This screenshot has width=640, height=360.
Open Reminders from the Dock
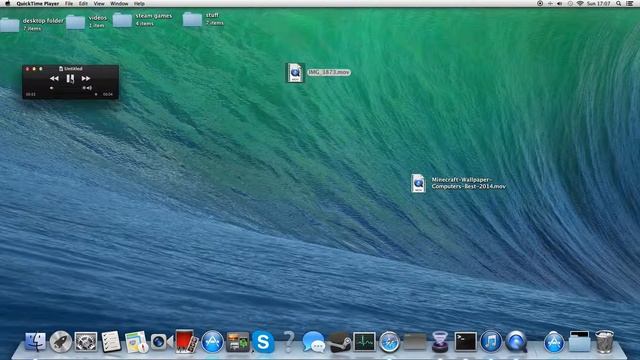[x=111, y=342]
